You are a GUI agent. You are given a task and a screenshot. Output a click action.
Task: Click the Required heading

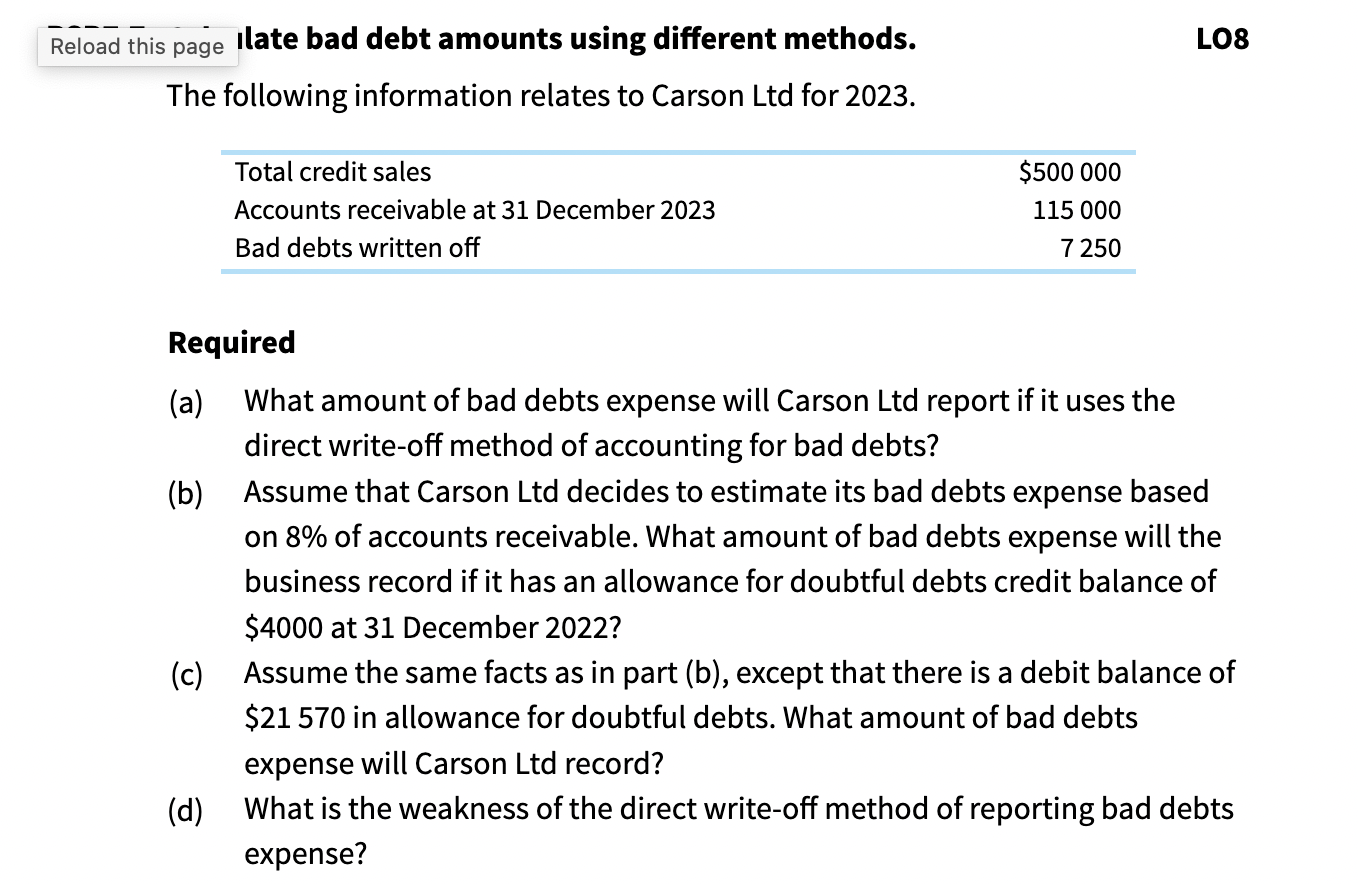click(x=231, y=342)
